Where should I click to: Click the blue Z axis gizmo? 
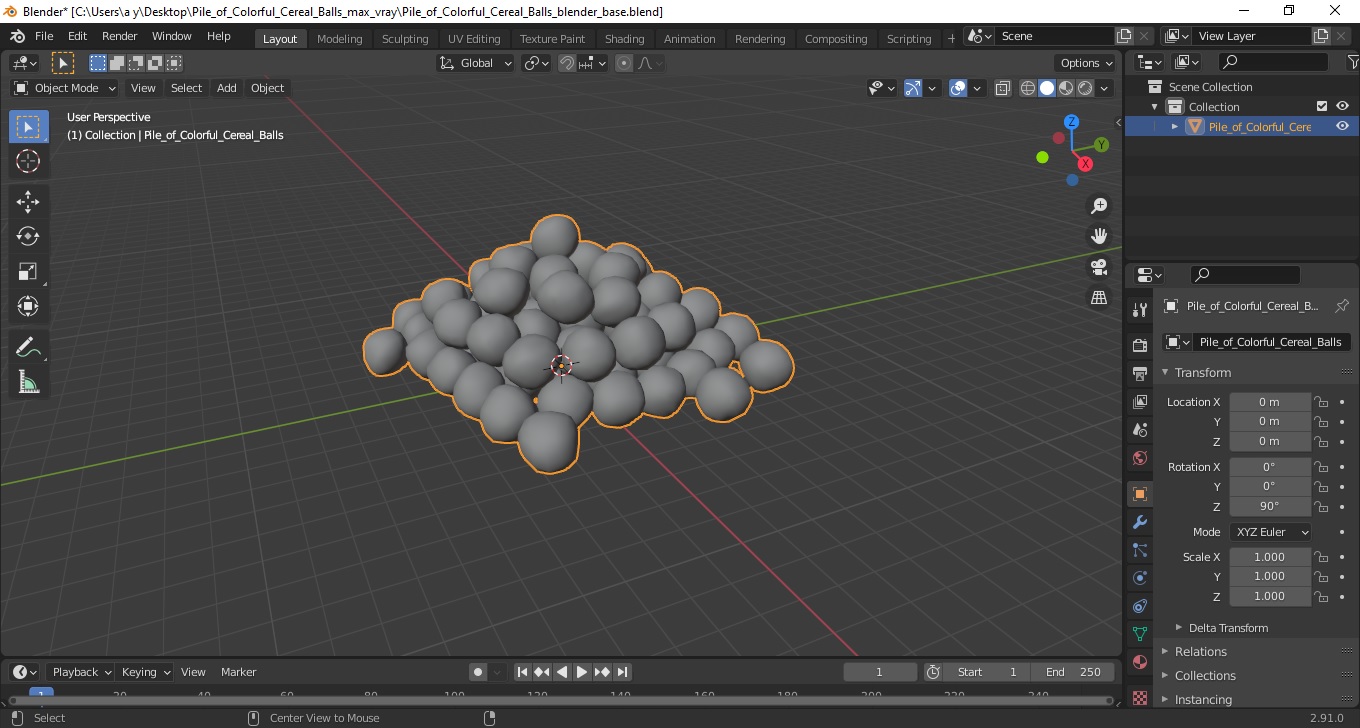pyautogui.click(x=1071, y=122)
